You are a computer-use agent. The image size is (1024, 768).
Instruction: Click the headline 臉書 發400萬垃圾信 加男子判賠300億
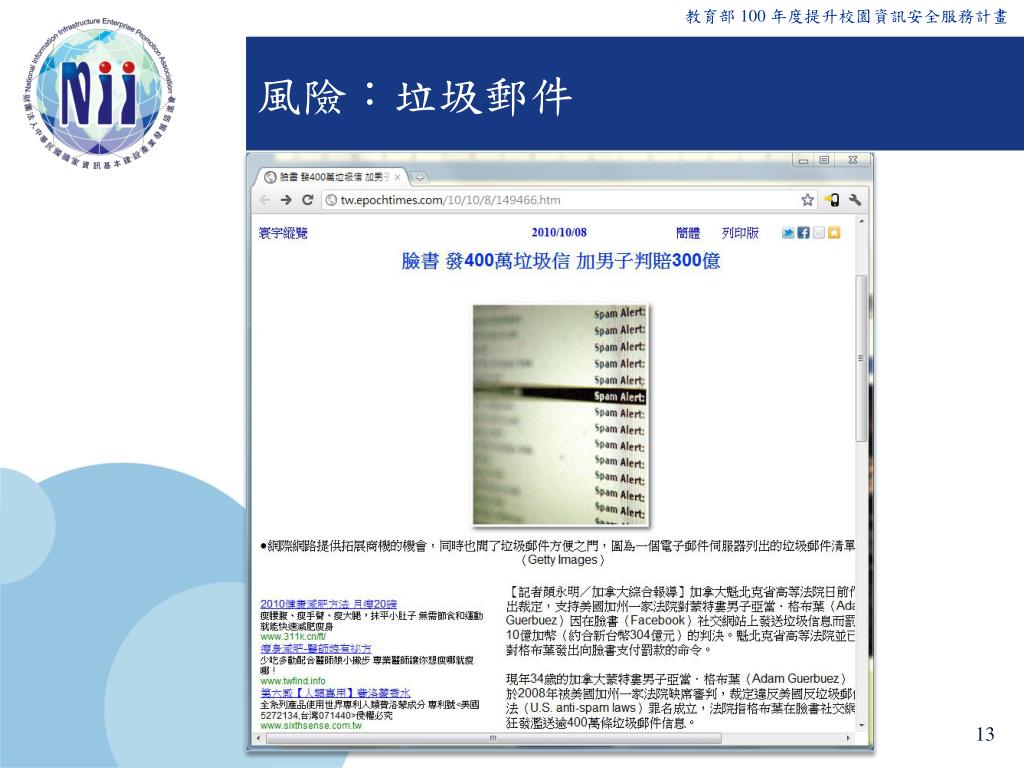click(561, 261)
